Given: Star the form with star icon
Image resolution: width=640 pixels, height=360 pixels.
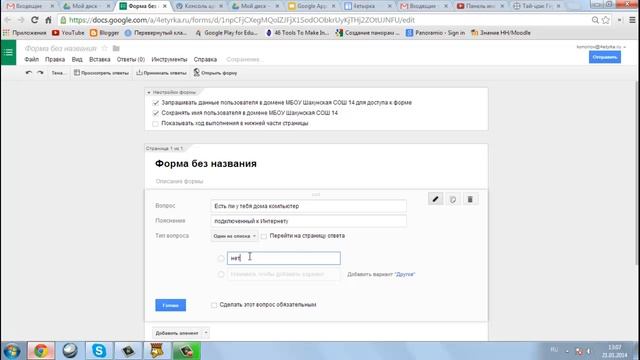Looking at the screenshot, I should coord(104,48).
